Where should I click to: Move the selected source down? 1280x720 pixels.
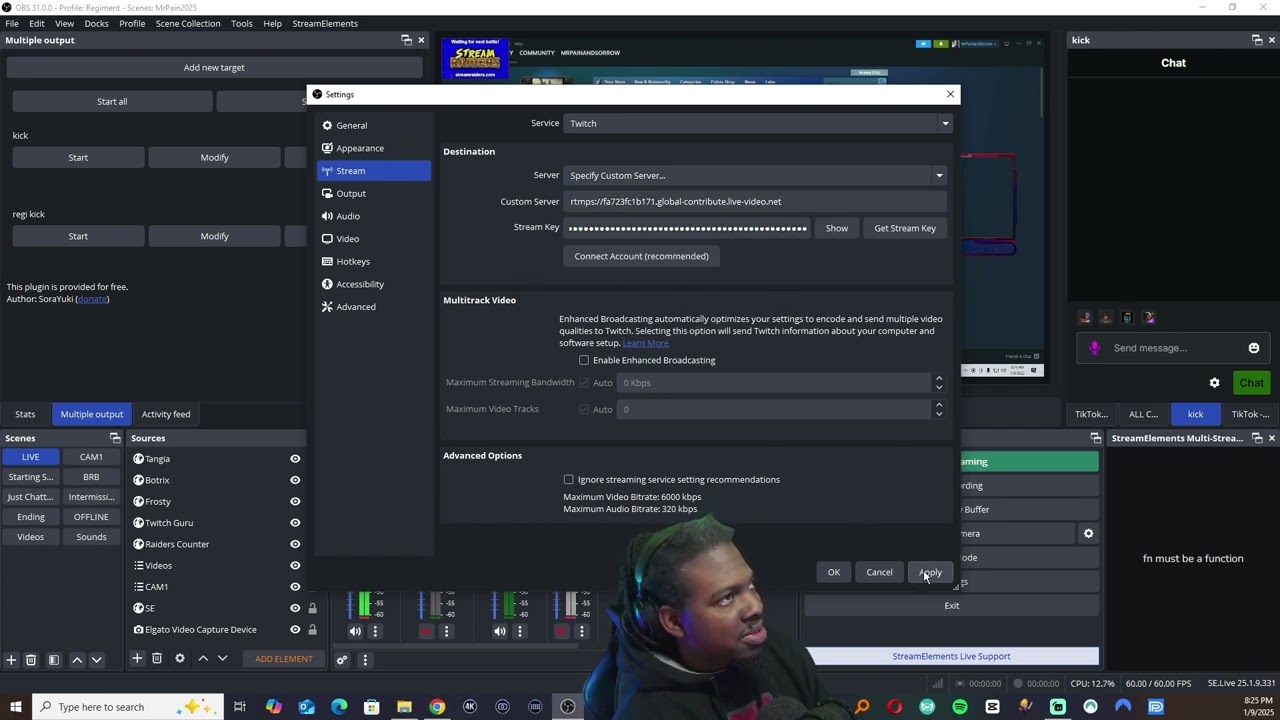tap(222, 658)
